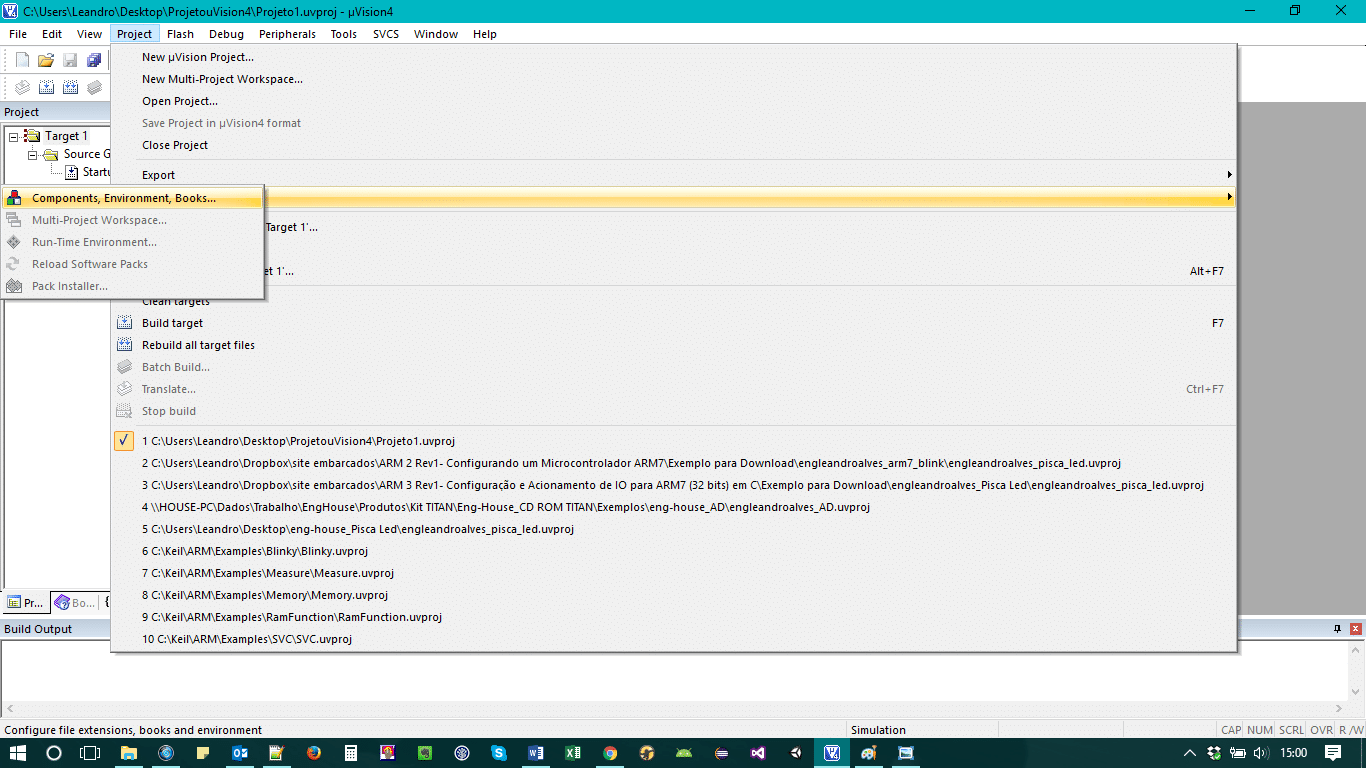The width and height of the screenshot is (1366, 768).
Task: Click the Components, Environment, Books blocks icon
Action: (14, 198)
